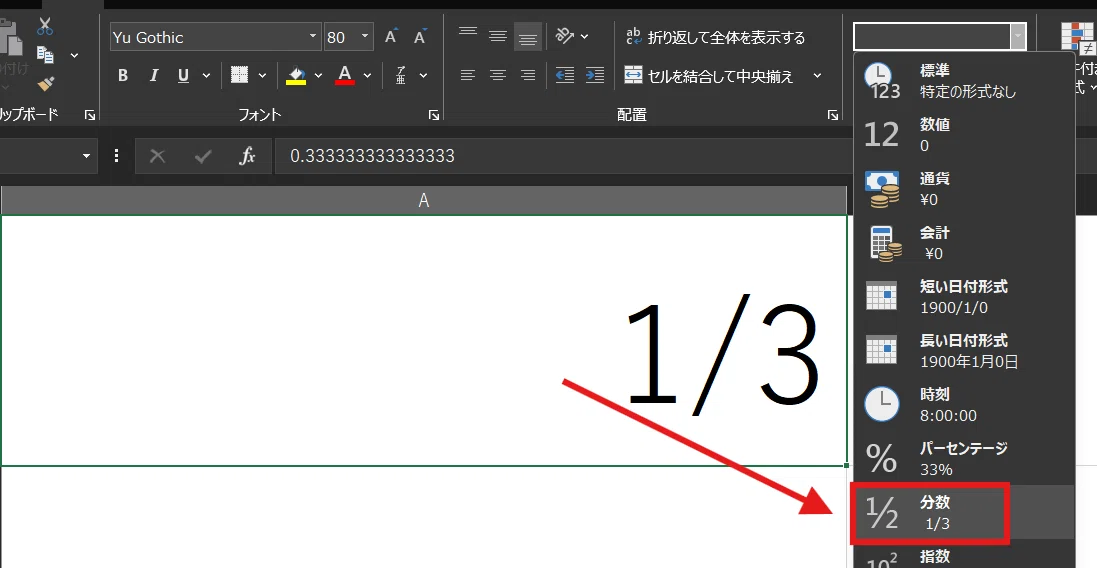This screenshot has height=568, width=1097.
Task: Choose 会計 accounting format
Action: tap(963, 243)
